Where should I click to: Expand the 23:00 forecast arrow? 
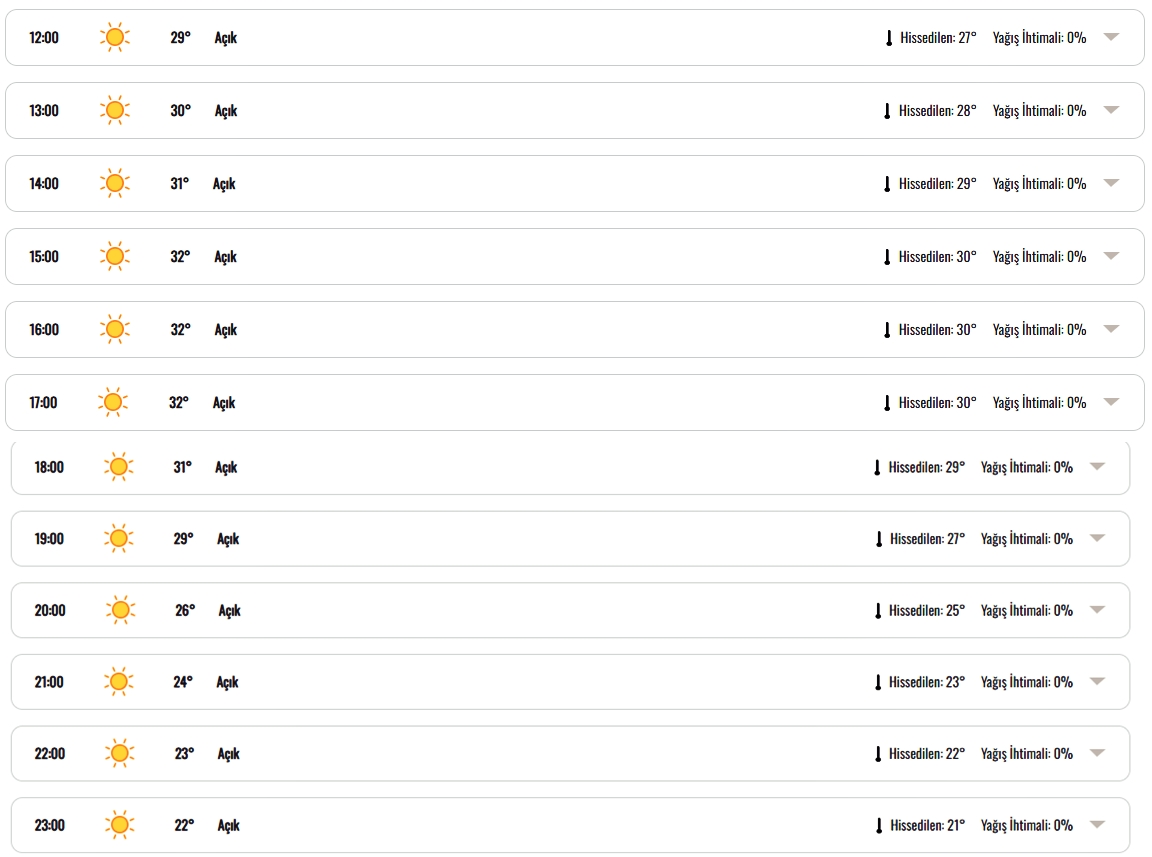click(1098, 825)
